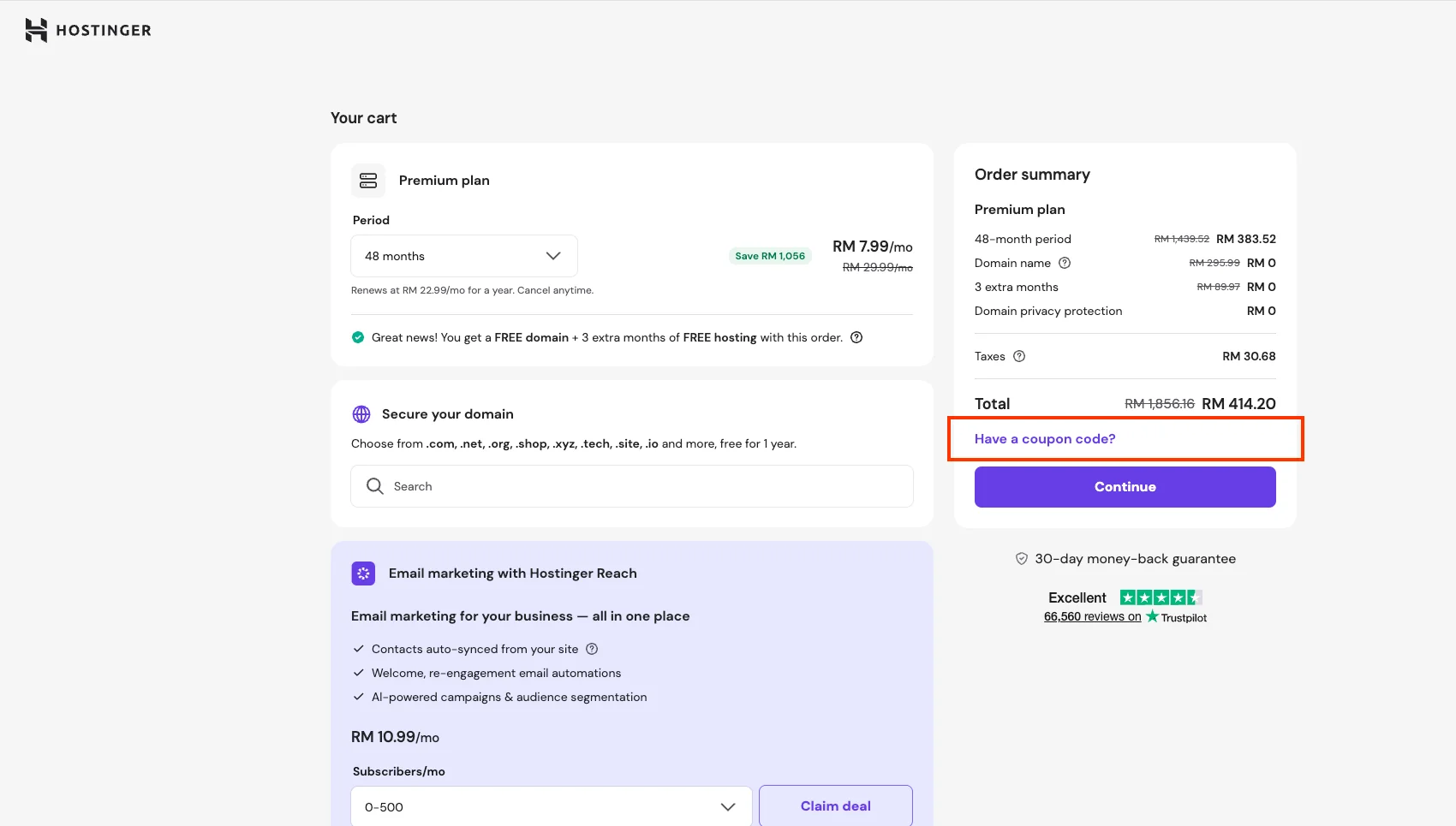Screen dimensions: 1456x826
Task: Open help icon beside FREE hosting notice
Action: point(856,337)
